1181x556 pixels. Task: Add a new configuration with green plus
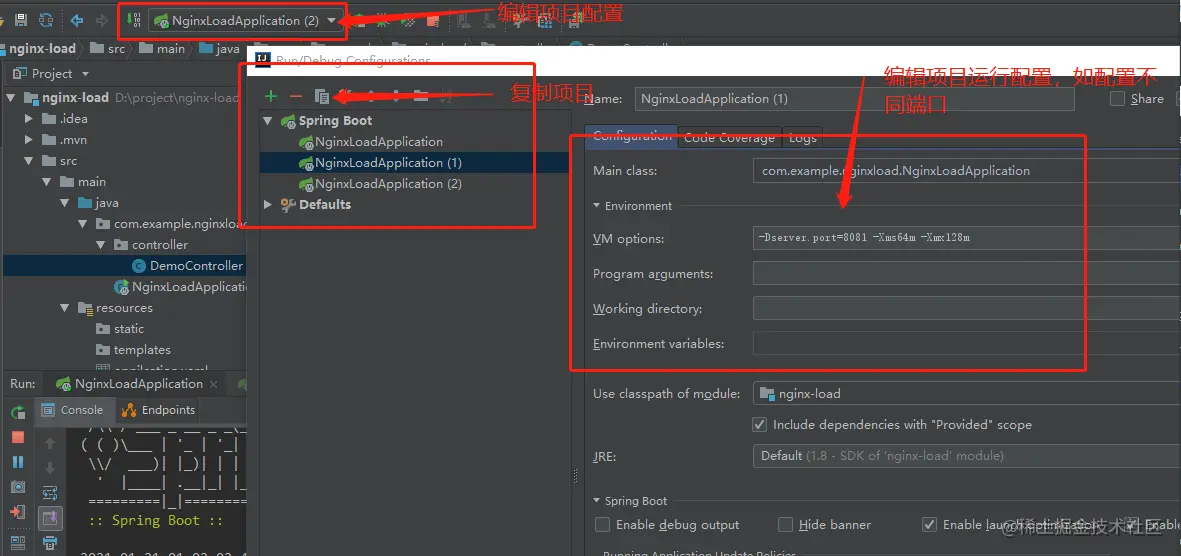[271, 96]
